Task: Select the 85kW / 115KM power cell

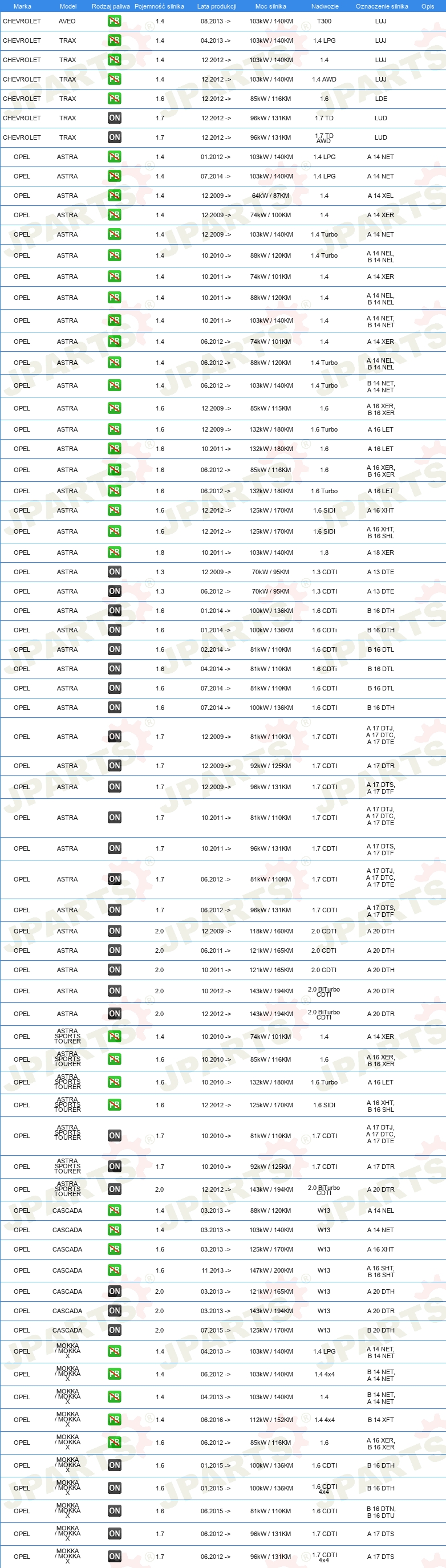Action: click(271, 408)
